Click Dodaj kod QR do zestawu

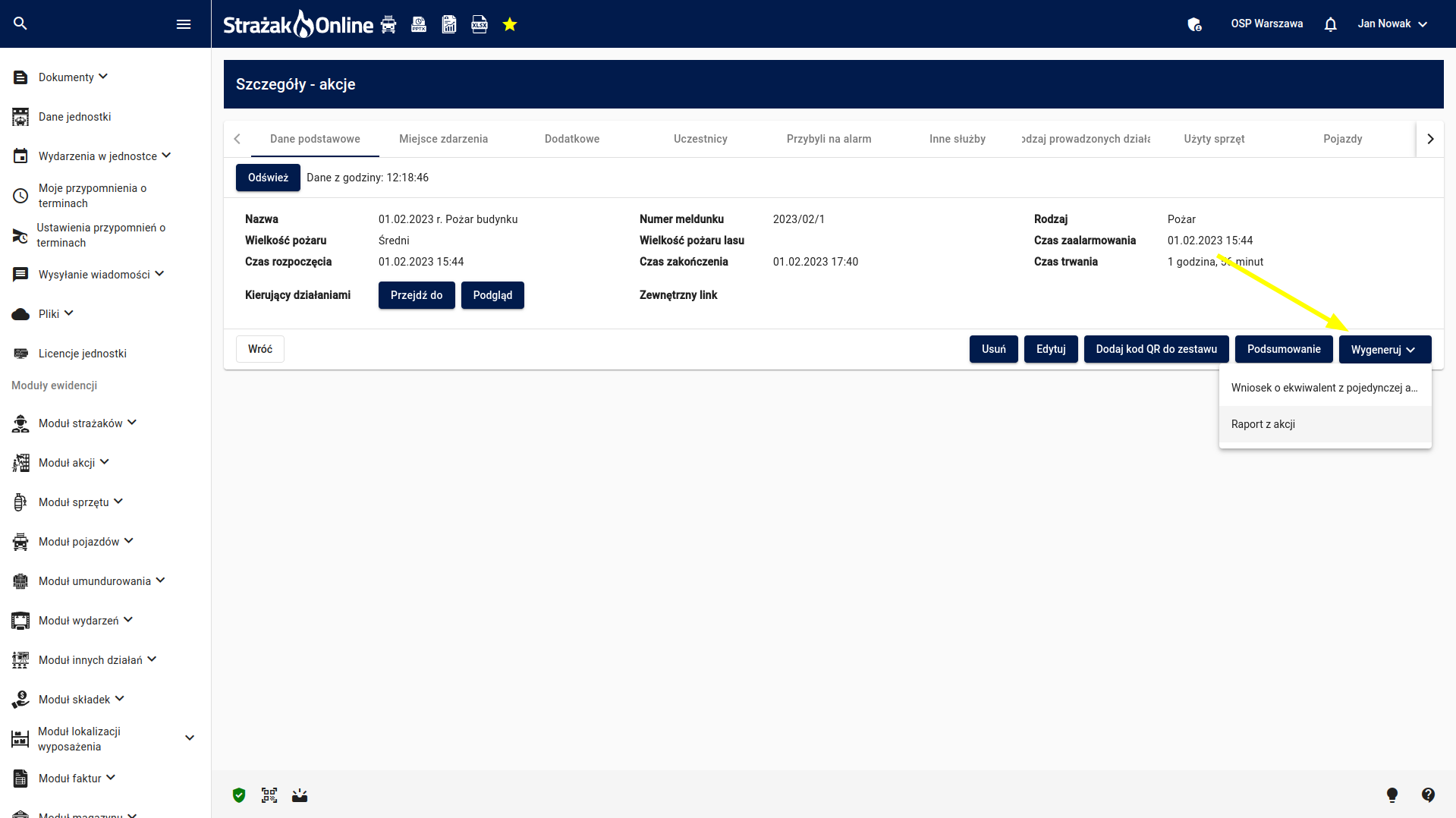(1156, 349)
